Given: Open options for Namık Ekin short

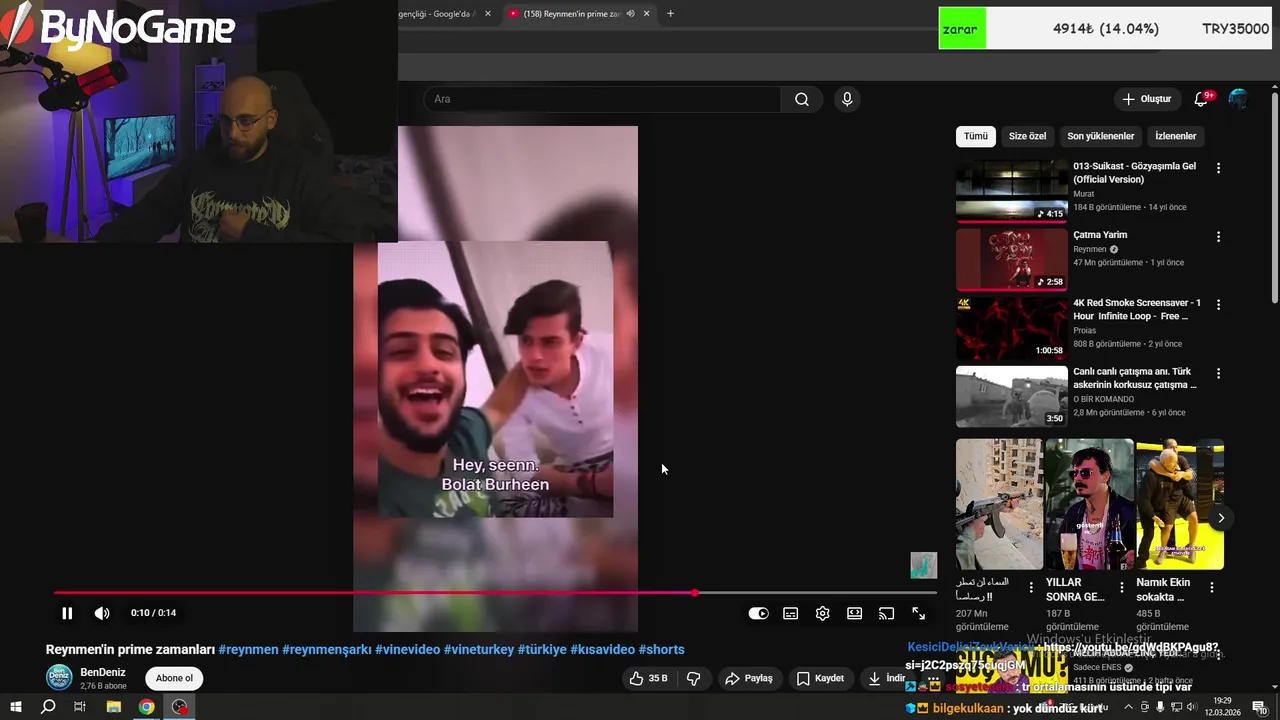Looking at the screenshot, I should tap(1211, 587).
